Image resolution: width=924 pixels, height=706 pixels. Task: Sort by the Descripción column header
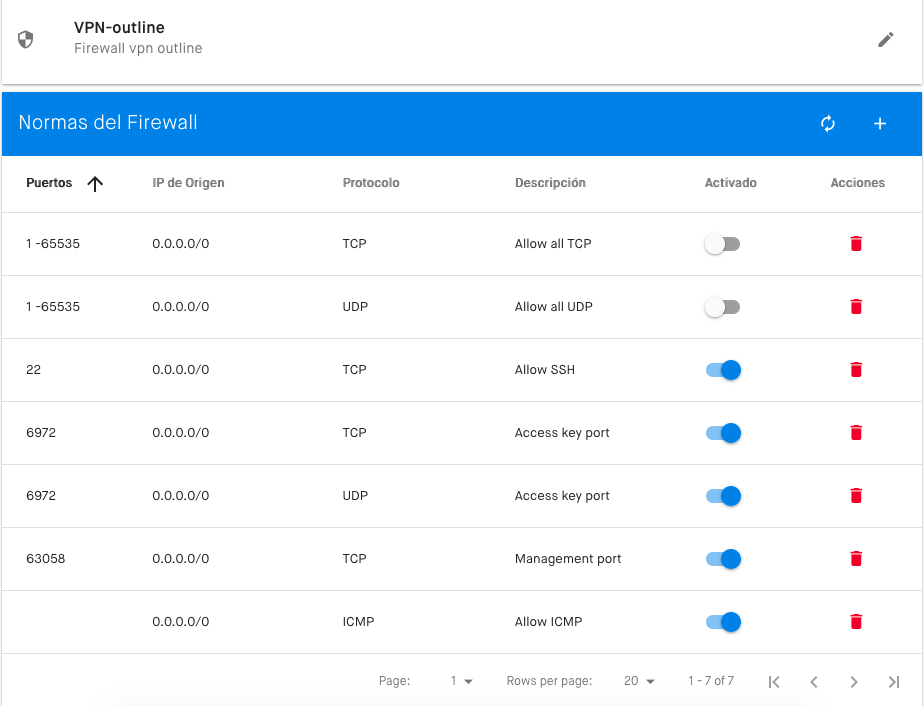[550, 183]
